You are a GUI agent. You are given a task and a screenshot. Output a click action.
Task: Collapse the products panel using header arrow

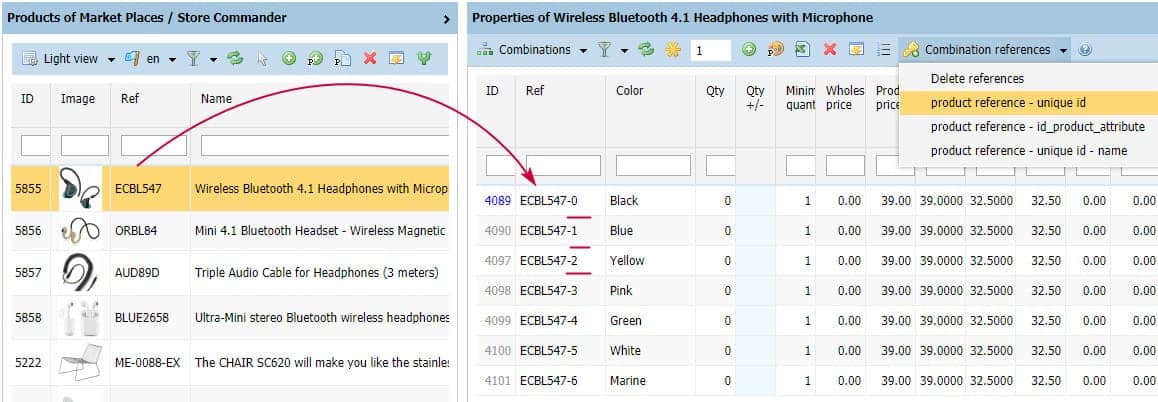[x=446, y=18]
